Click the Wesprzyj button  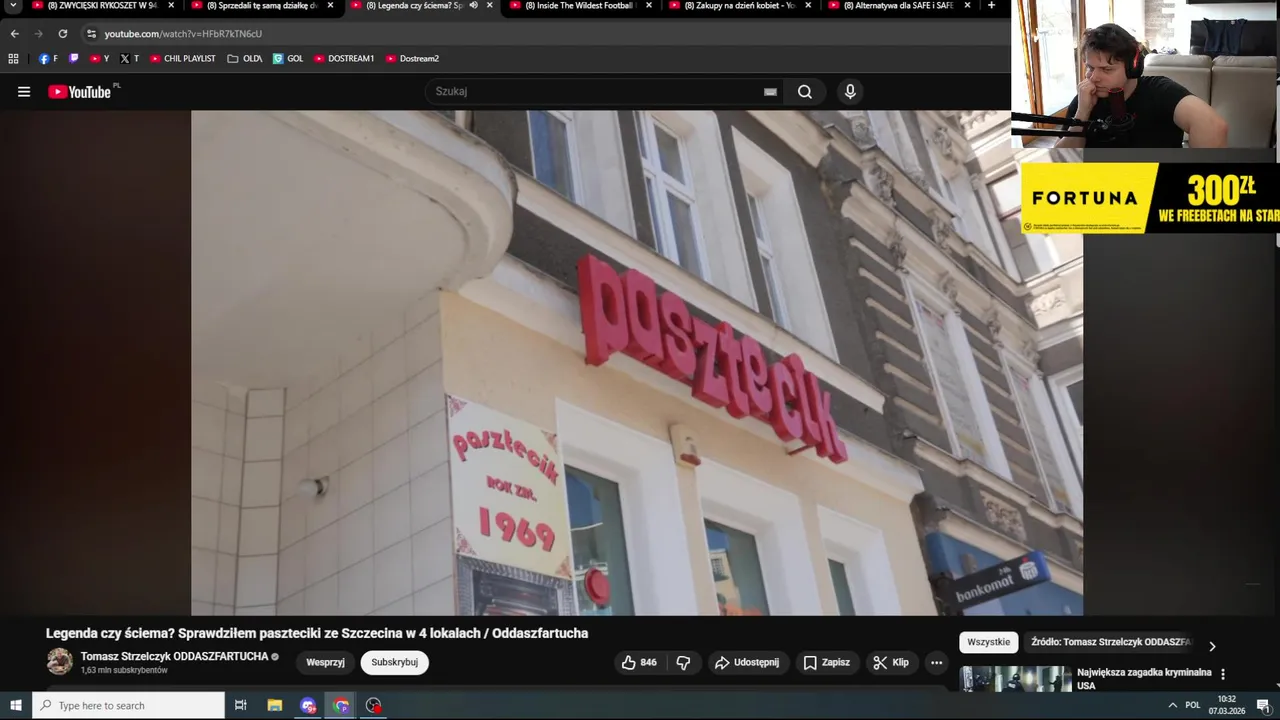point(325,662)
